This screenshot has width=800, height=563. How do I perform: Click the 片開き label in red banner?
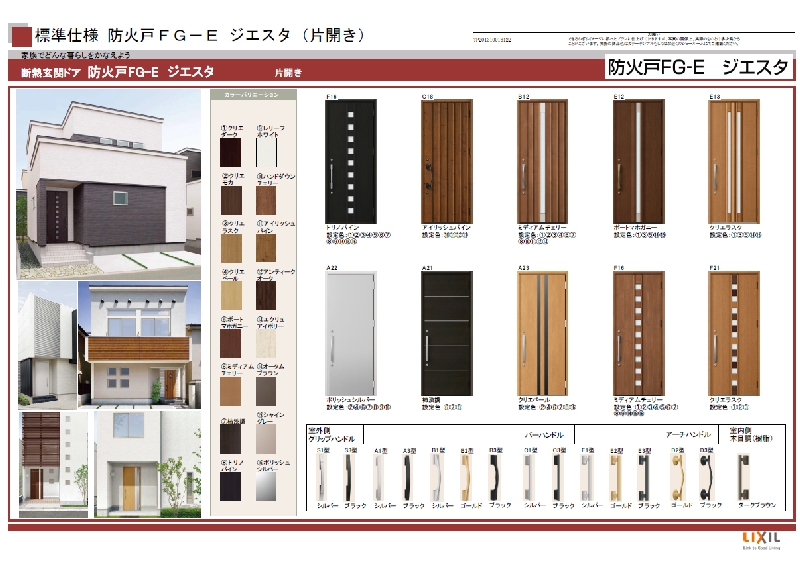coord(288,73)
